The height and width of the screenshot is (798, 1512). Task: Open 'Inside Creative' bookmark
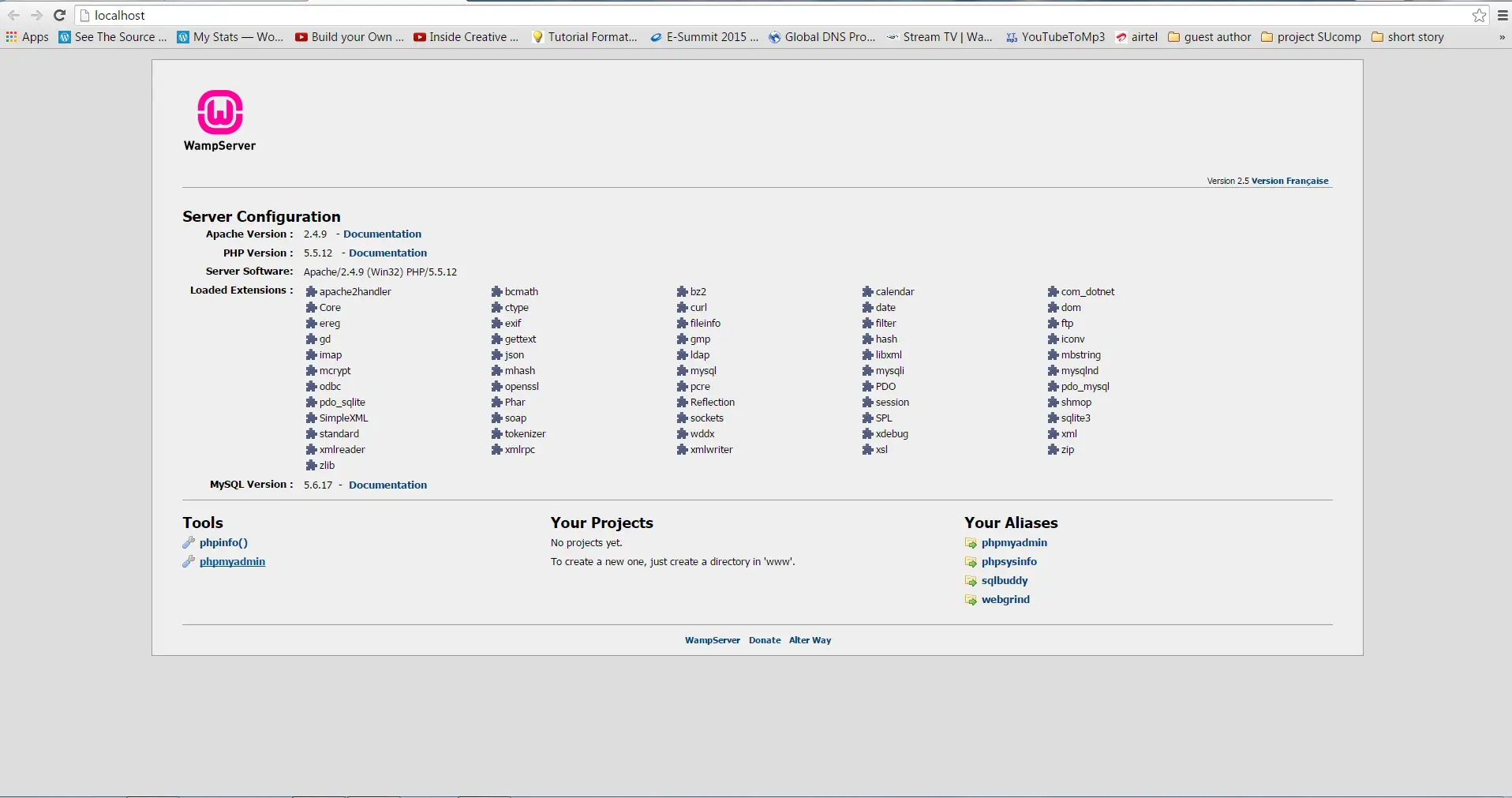466,37
